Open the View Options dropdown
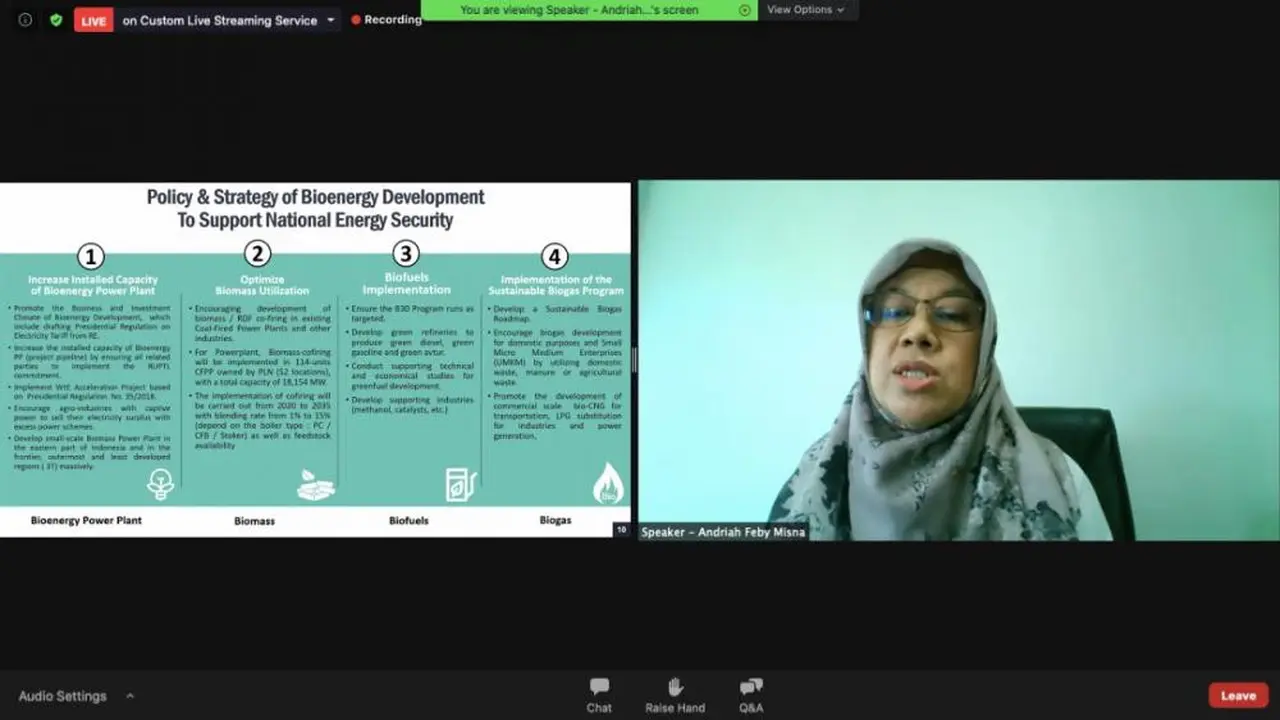This screenshot has height=720, width=1280. [x=806, y=10]
